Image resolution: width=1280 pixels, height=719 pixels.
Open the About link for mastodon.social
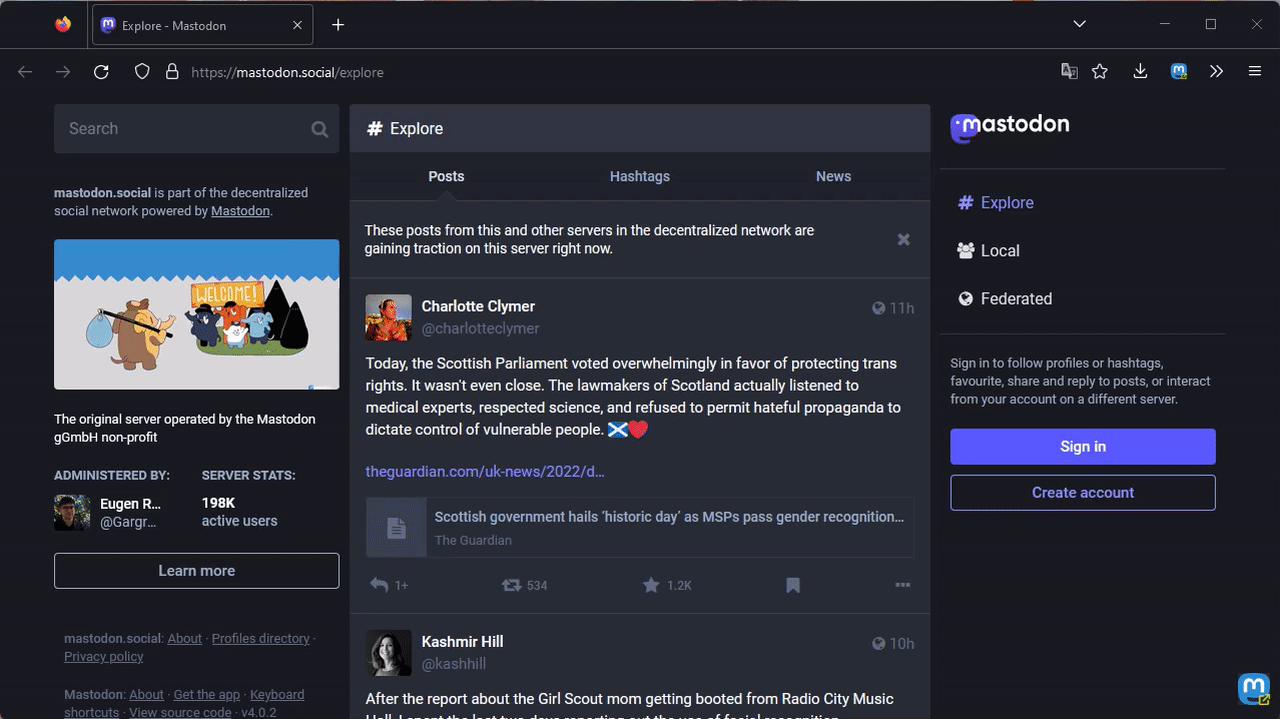coord(185,638)
